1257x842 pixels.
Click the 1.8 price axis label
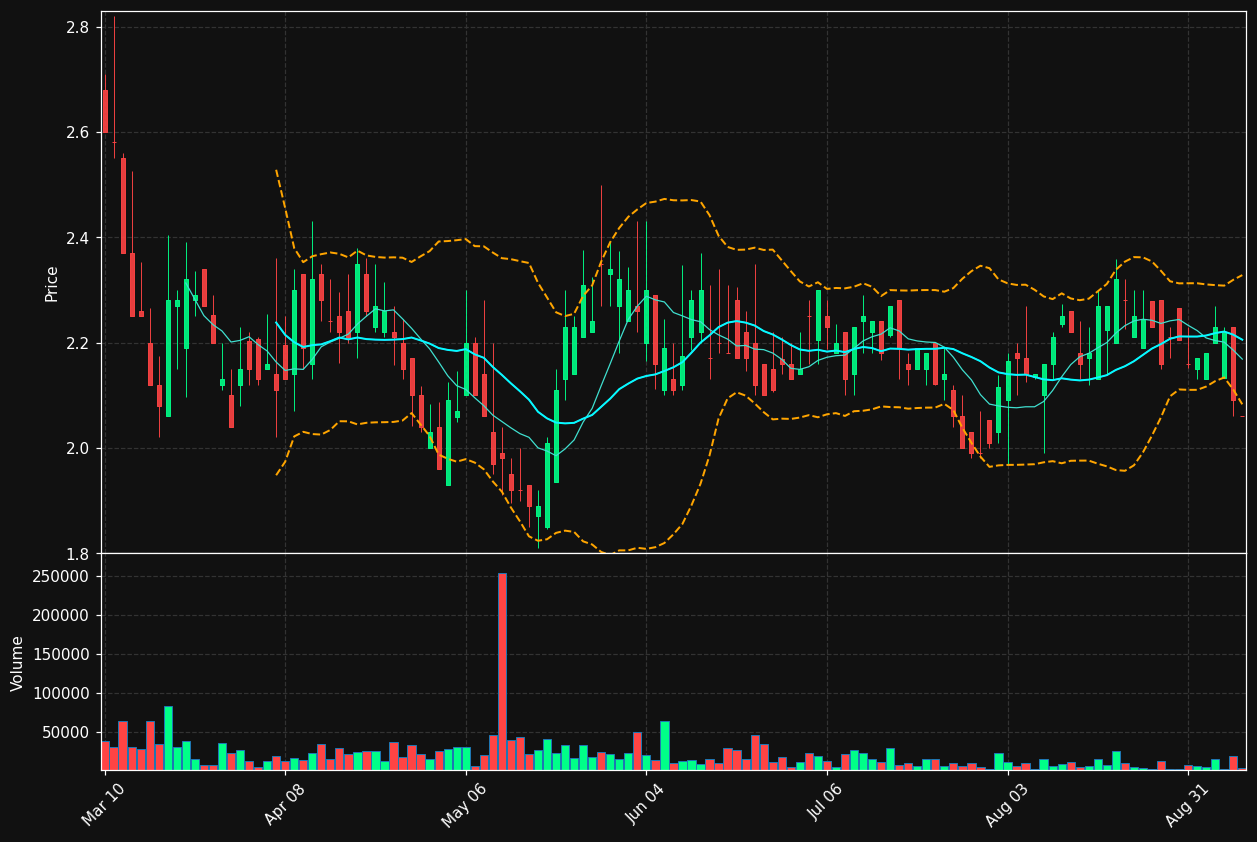click(x=77, y=554)
